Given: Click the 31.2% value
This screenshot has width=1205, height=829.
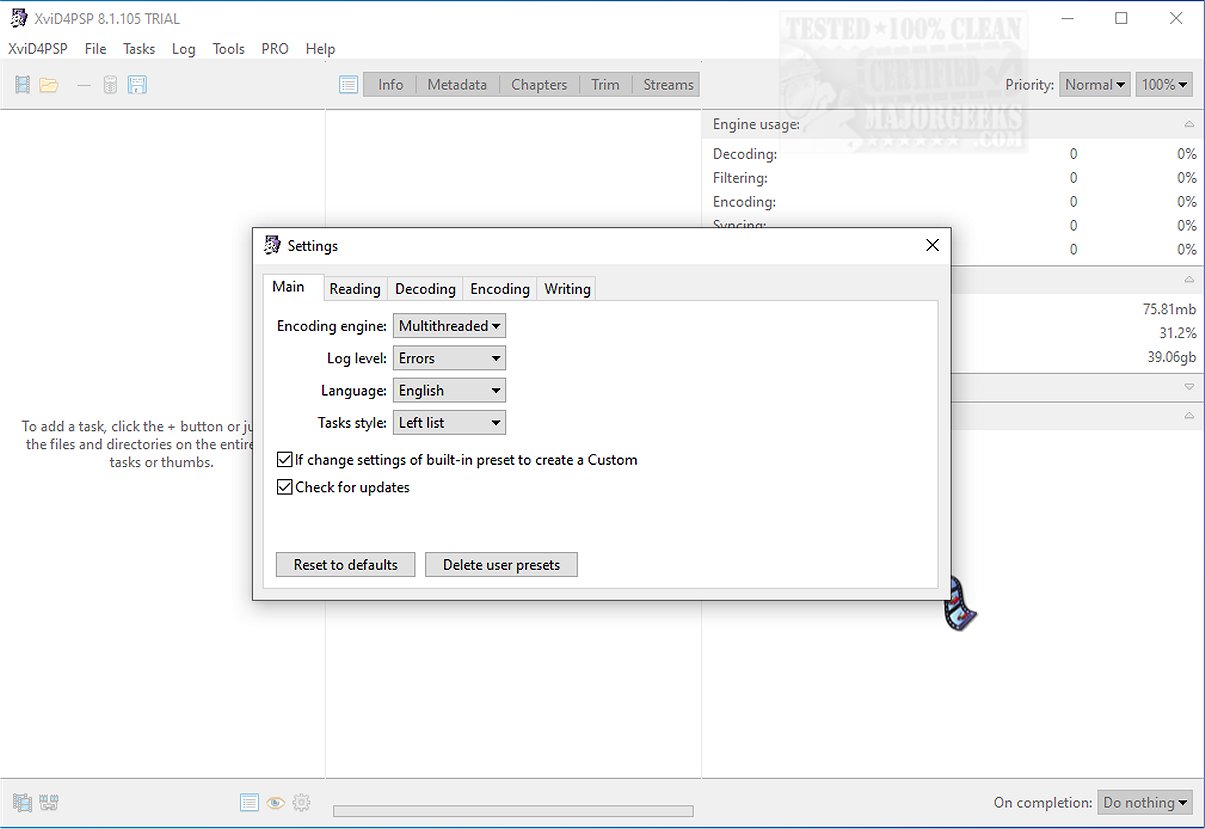Looking at the screenshot, I should coord(1177,333).
